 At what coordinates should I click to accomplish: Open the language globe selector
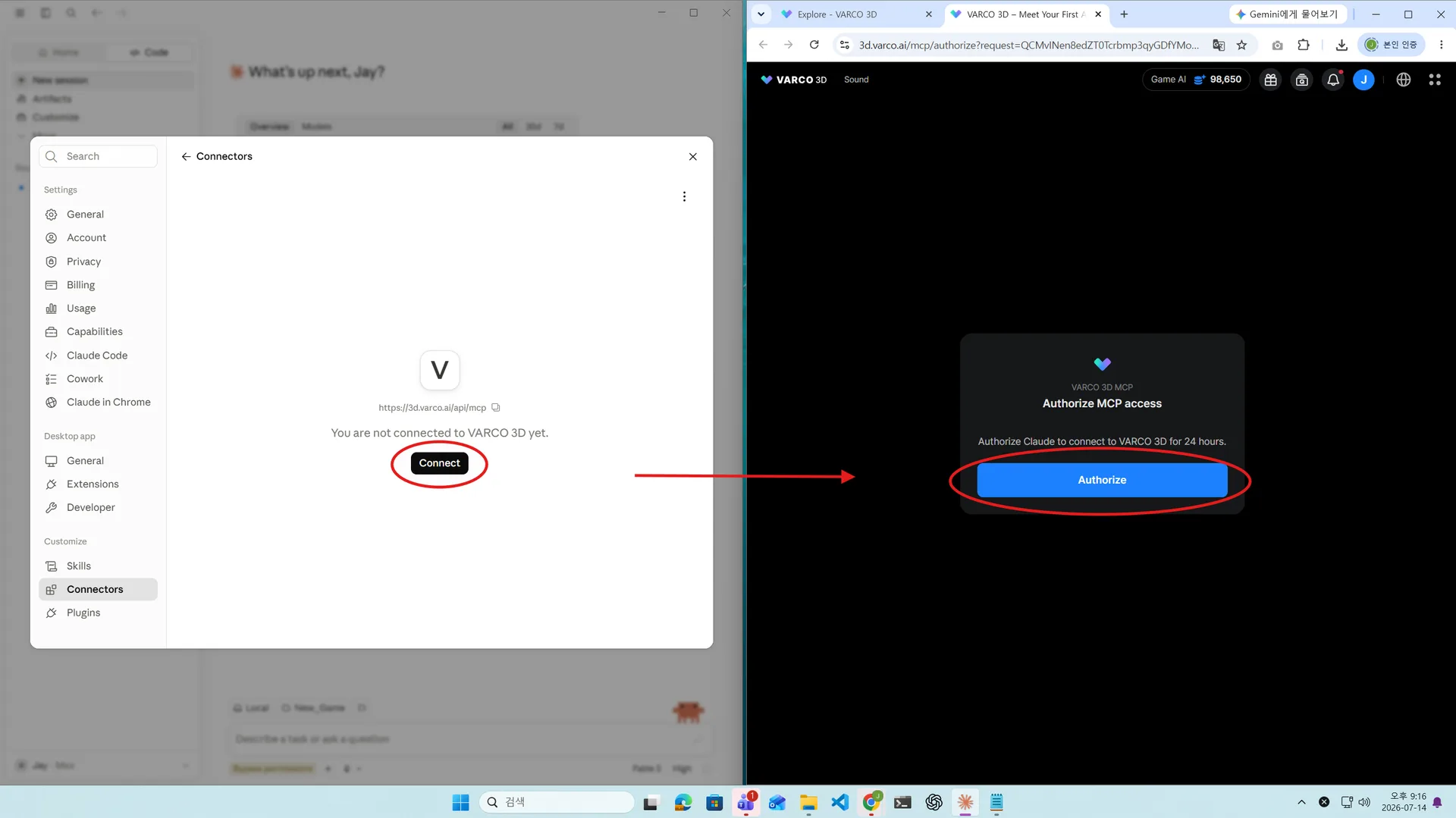pos(1403,80)
